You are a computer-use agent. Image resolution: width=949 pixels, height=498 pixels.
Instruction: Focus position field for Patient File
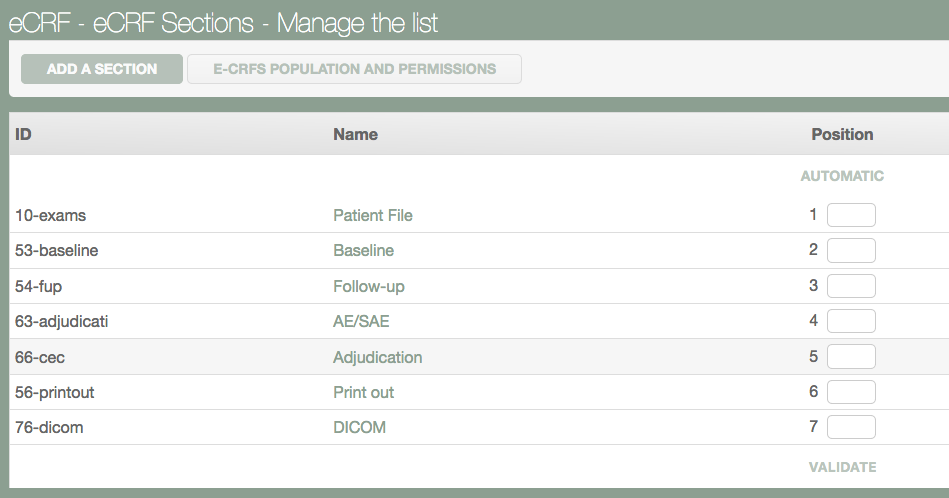pyautogui.click(x=851, y=215)
